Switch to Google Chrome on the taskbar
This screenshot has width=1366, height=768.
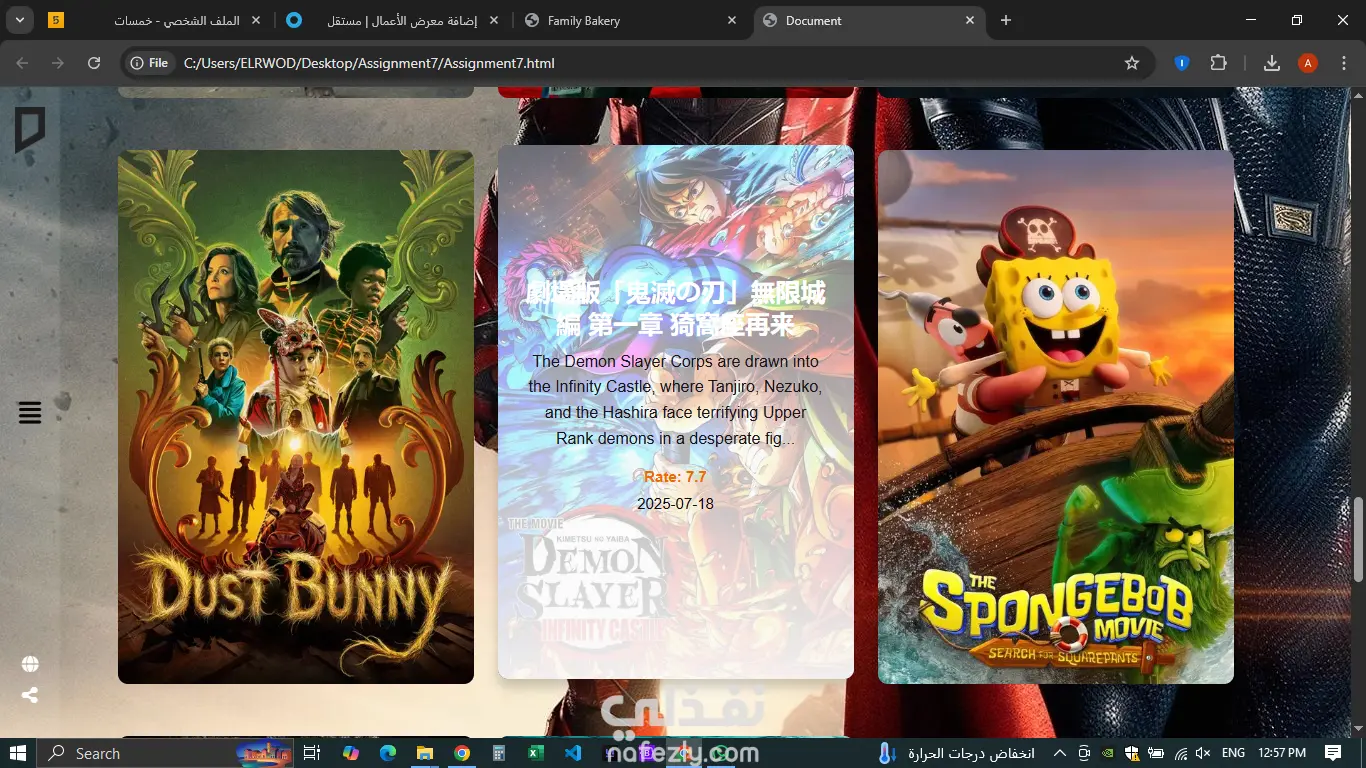462,753
